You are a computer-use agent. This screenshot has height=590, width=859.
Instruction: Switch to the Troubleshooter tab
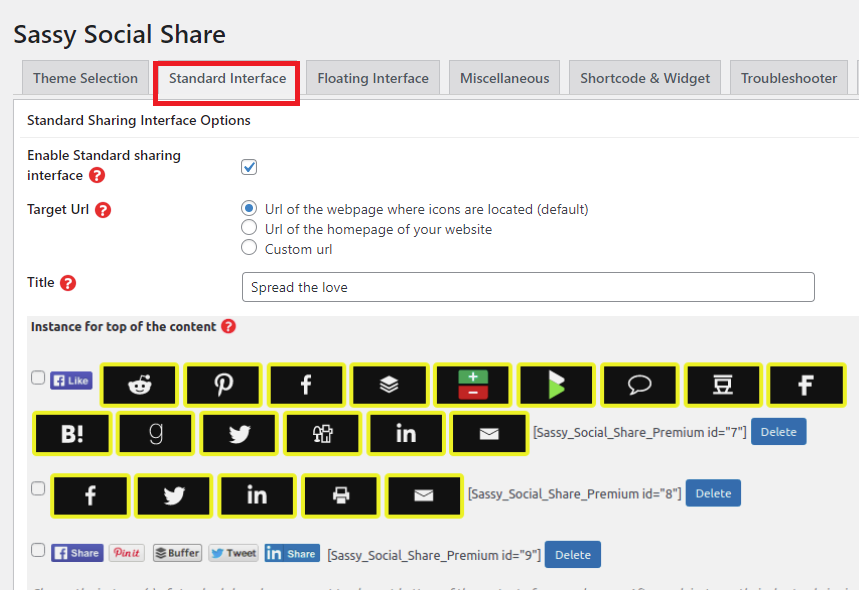[x=789, y=78]
